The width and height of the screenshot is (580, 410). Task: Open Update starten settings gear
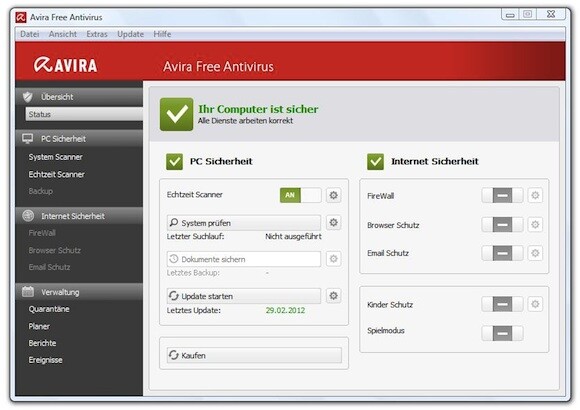click(333, 296)
